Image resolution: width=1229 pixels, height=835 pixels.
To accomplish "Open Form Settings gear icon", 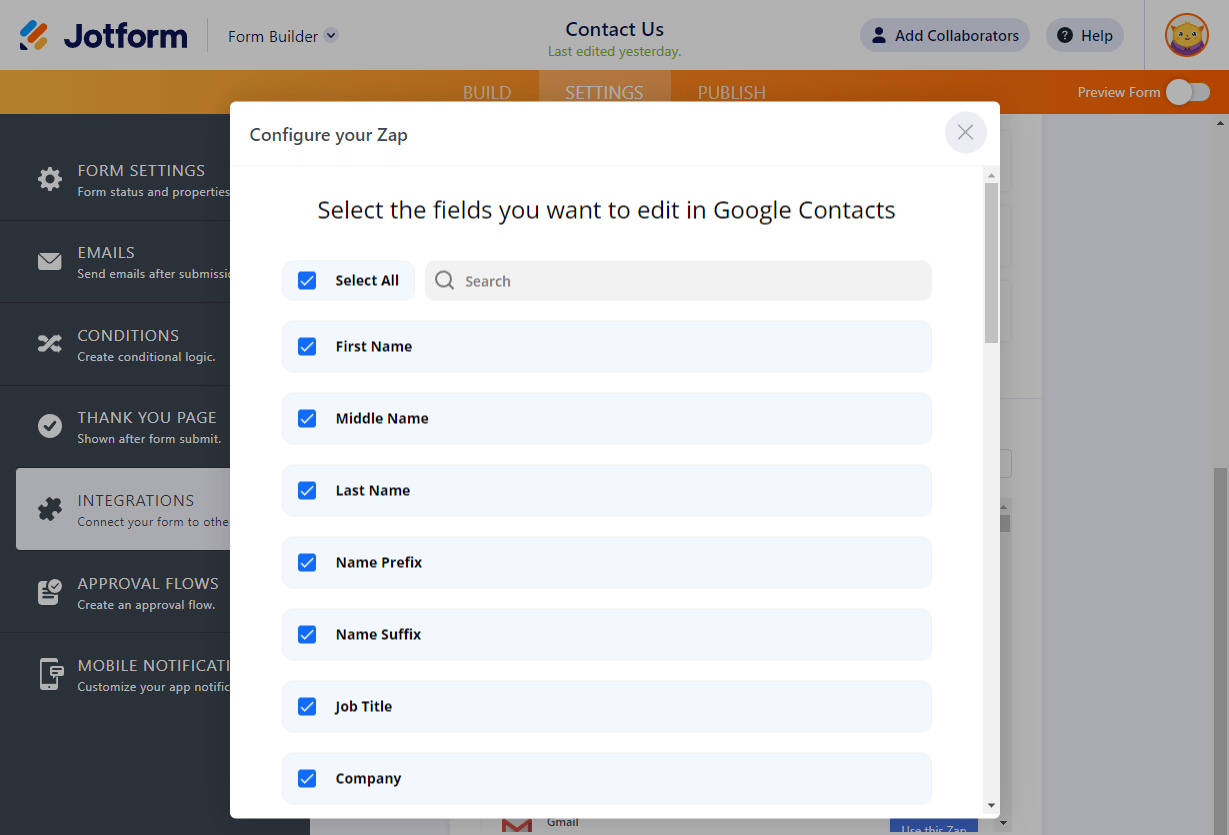I will [50, 179].
